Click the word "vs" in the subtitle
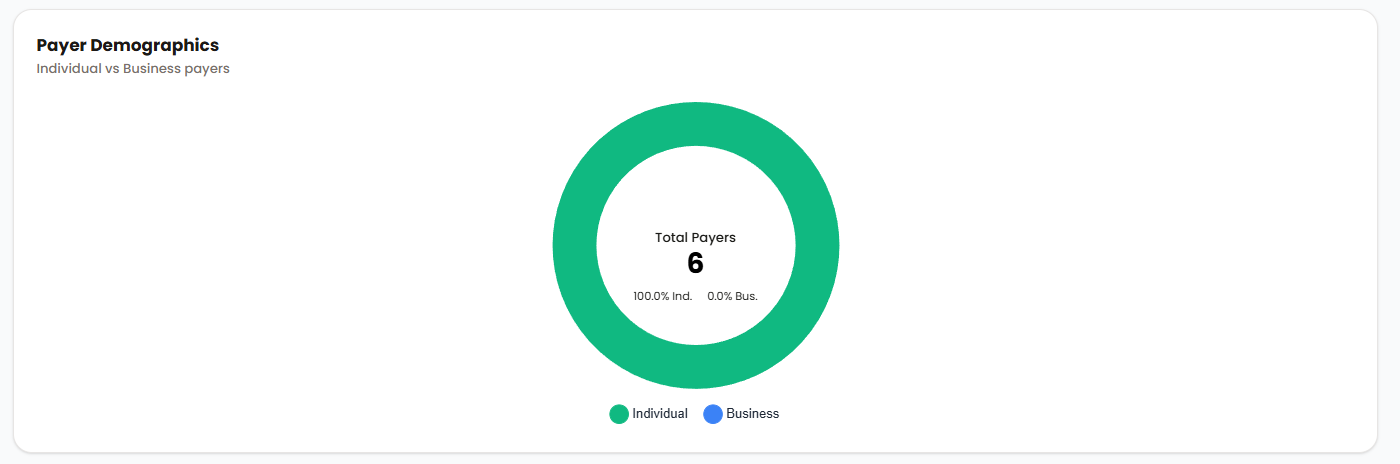 (x=112, y=69)
